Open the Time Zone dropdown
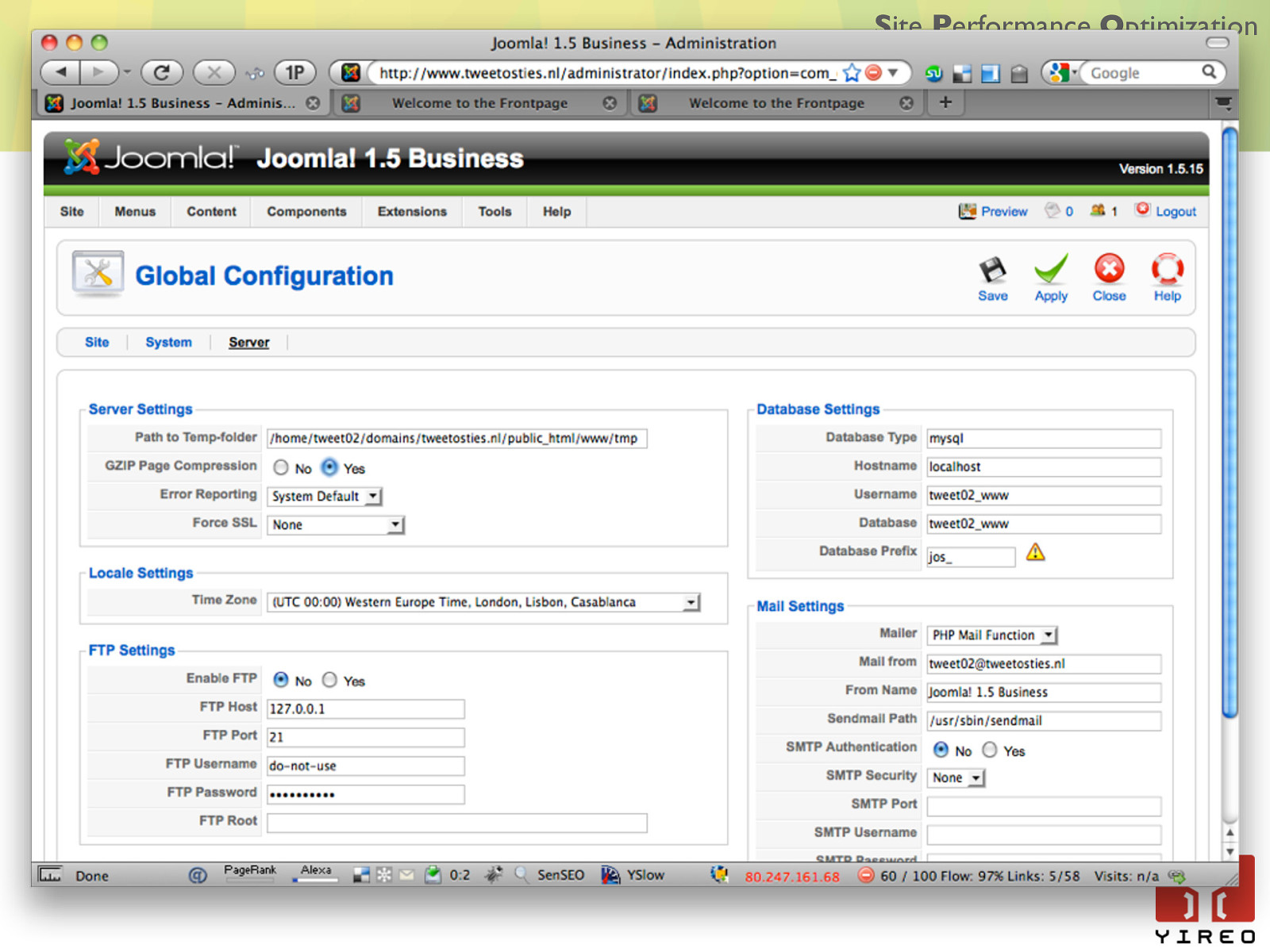The height and width of the screenshot is (952, 1270). 483,602
